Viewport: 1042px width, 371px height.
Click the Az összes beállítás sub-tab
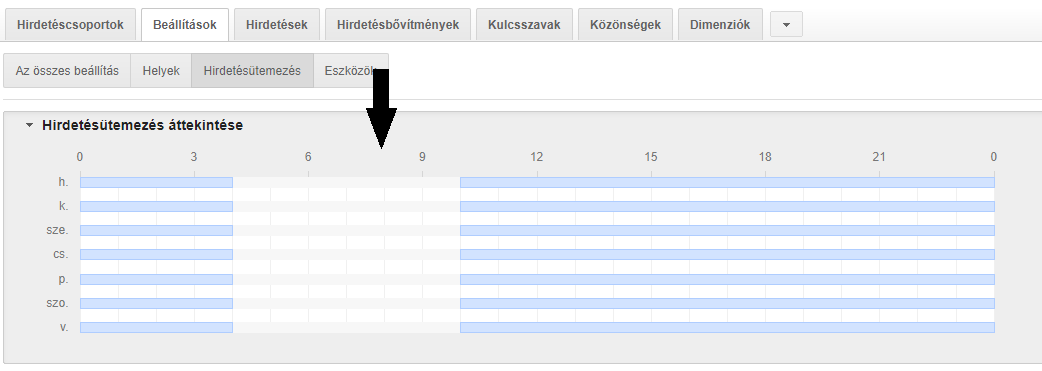coord(67,70)
